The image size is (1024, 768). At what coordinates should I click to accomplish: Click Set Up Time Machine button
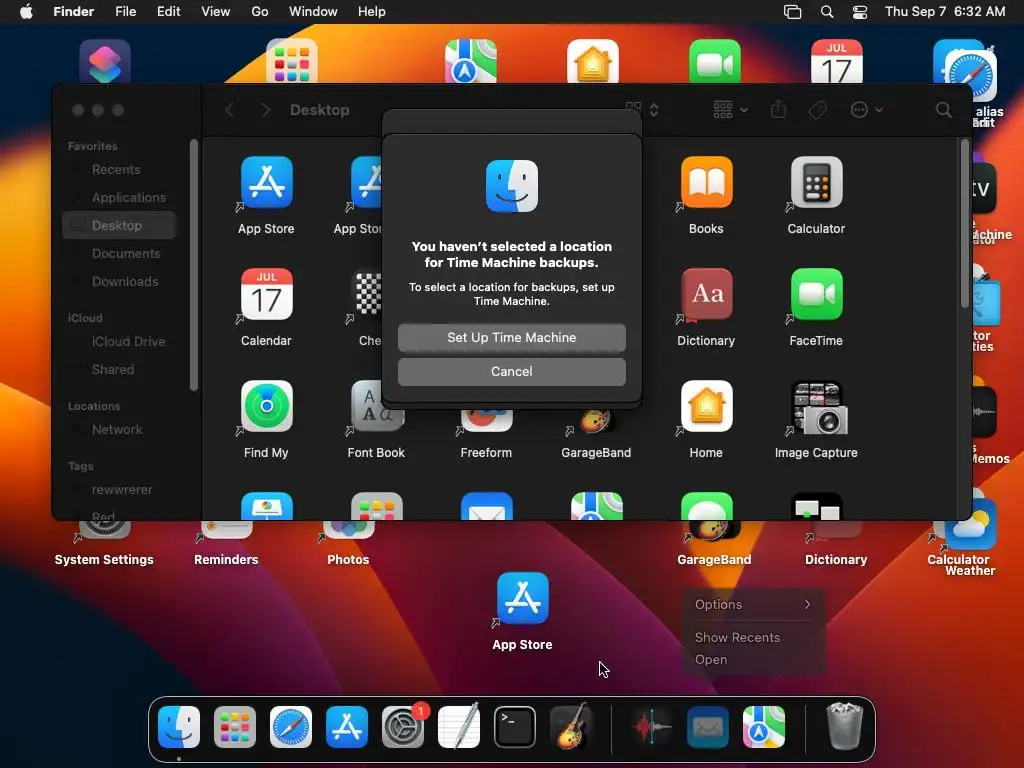[511, 338]
